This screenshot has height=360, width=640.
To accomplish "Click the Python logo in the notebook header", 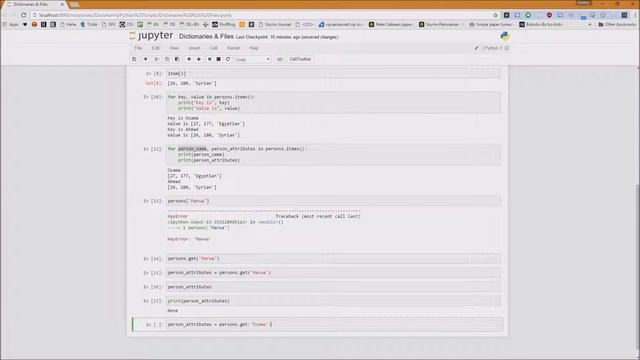I will (505, 36).
